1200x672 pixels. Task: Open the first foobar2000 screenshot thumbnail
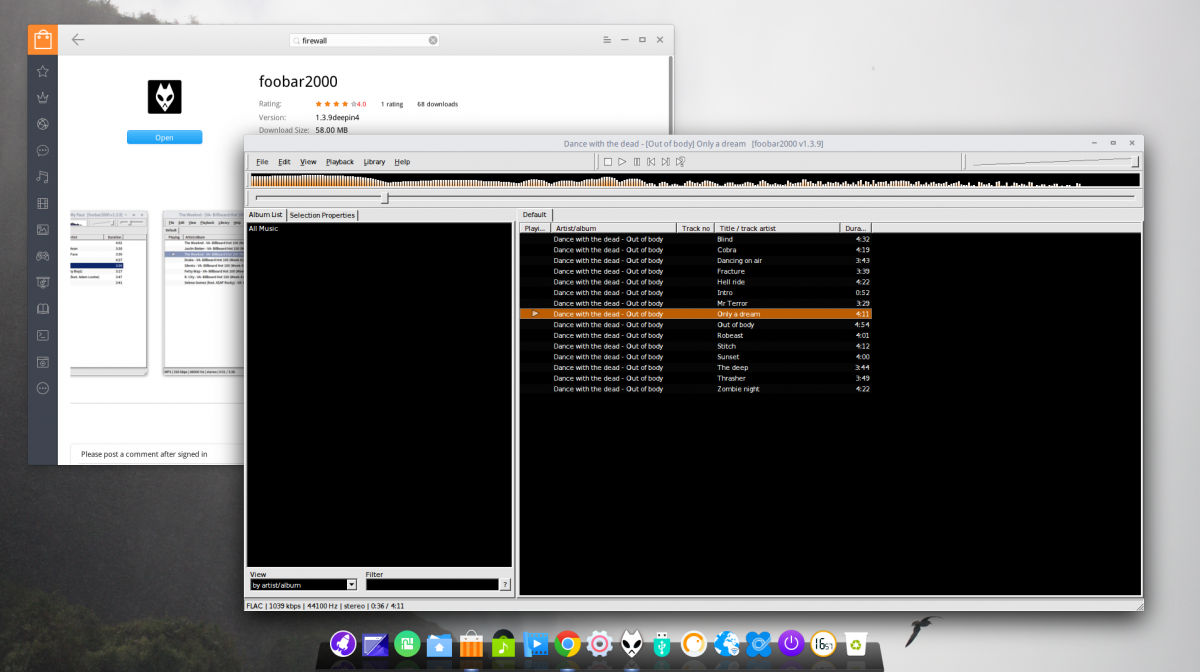(110, 293)
